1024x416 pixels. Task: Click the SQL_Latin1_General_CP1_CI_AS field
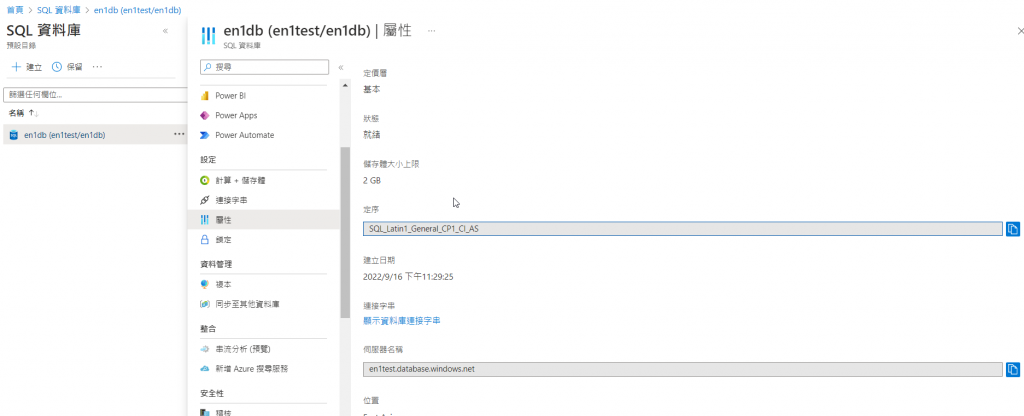point(682,229)
